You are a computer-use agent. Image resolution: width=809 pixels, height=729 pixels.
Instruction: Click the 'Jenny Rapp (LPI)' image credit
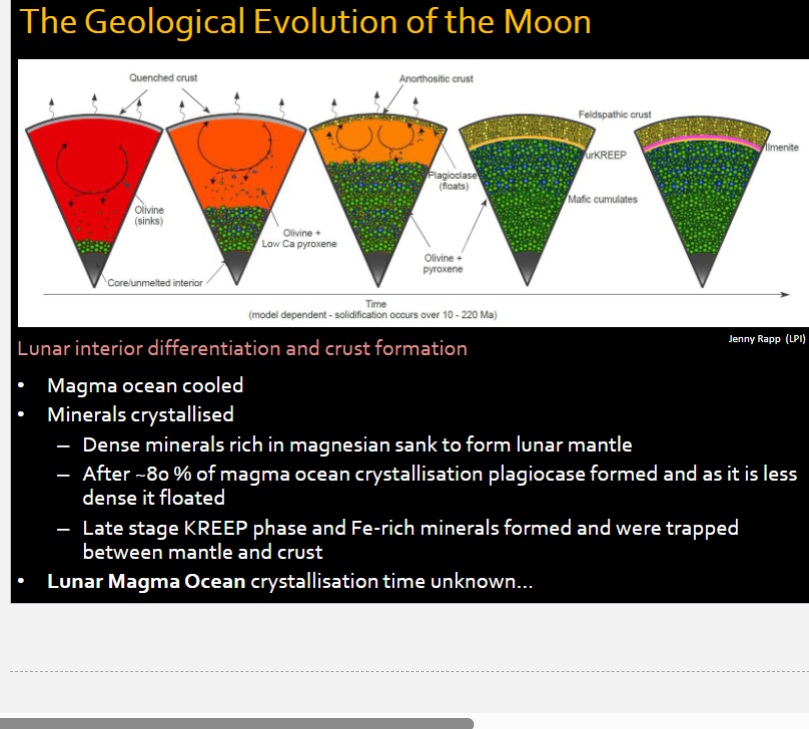pyautogui.click(x=766, y=339)
